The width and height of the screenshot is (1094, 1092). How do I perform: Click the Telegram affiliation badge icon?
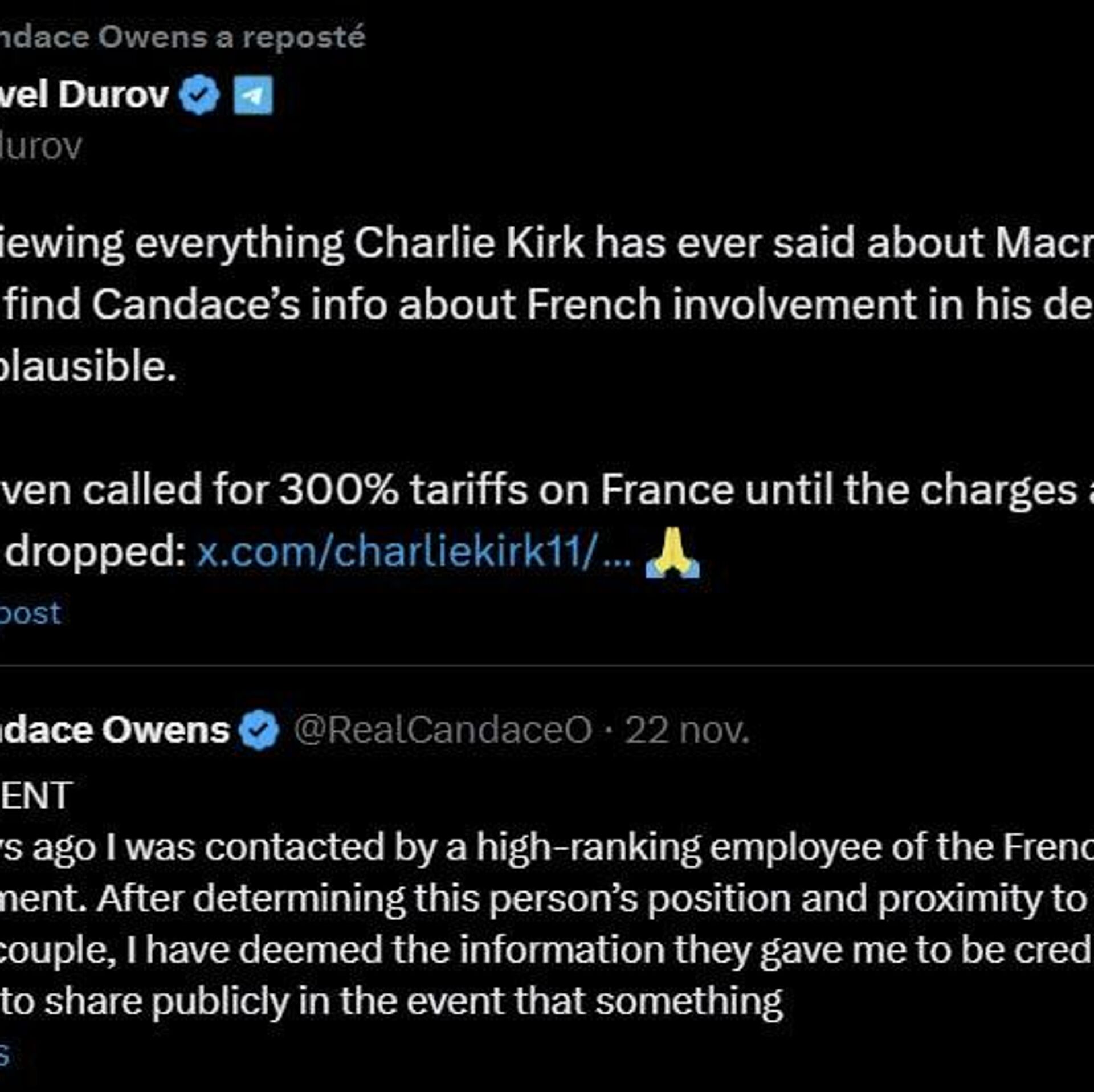point(254,95)
